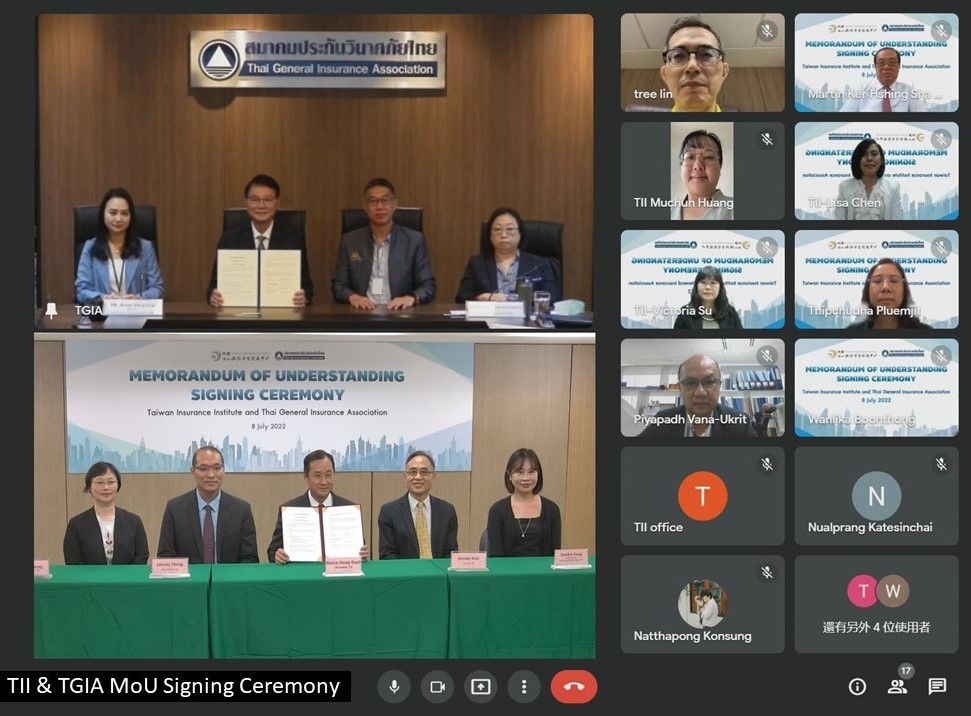Select the Piyapadh Vana-Ukrit tile
This screenshot has height=716, width=971.
[702, 388]
